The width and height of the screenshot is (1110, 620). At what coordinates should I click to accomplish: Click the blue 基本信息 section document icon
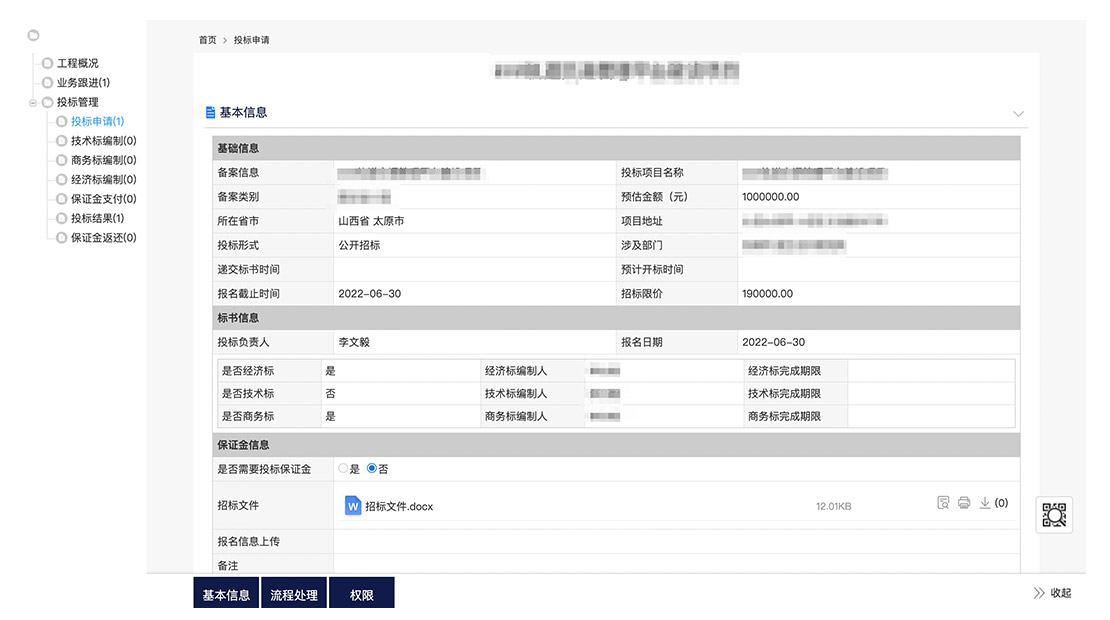click(210, 113)
